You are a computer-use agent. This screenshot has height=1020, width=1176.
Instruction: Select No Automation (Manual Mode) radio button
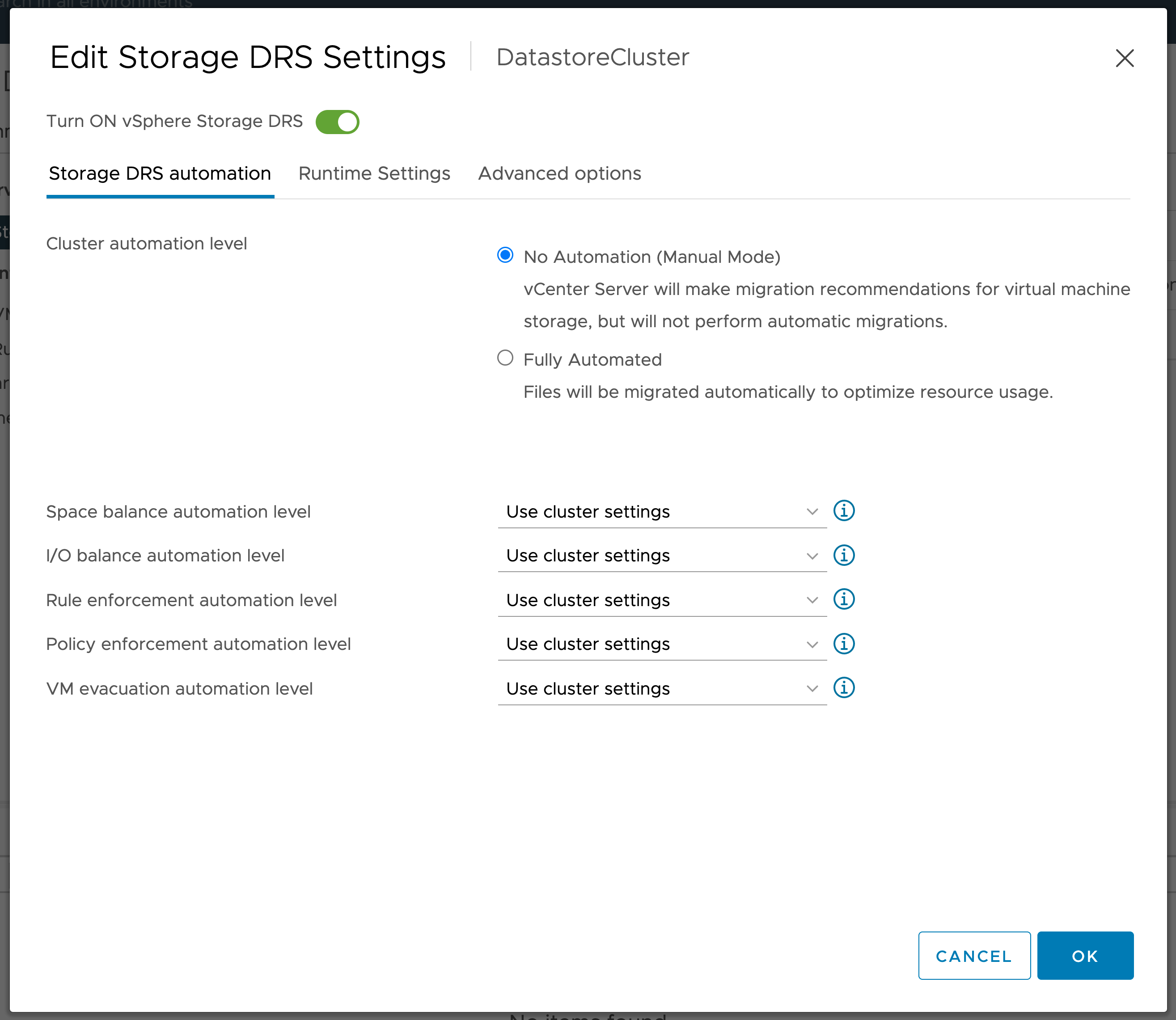pyautogui.click(x=505, y=255)
